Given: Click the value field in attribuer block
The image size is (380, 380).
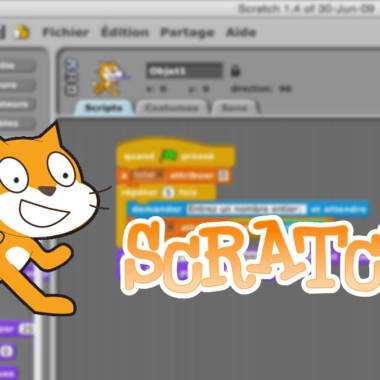Looking at the screenshot, I should [x=224, y=176].
